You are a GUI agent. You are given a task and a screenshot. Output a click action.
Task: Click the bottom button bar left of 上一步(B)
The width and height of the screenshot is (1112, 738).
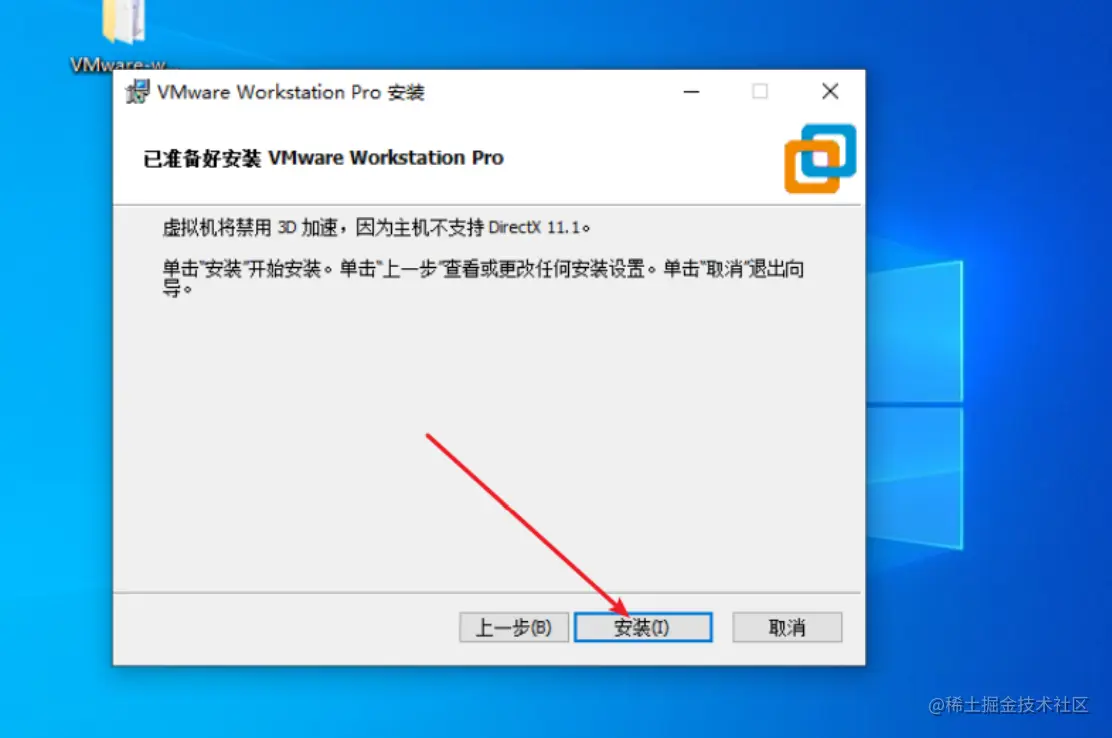284,627
